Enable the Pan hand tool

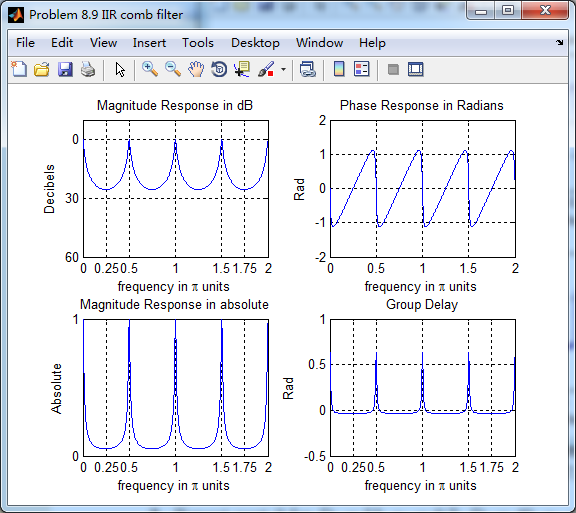[x=196, y=69]
